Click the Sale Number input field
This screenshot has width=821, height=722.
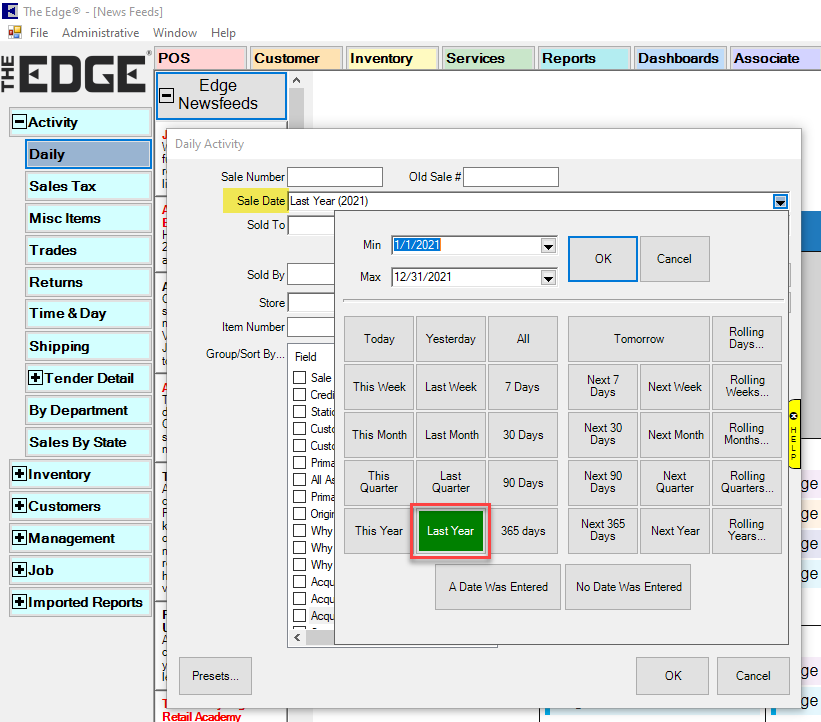[x=334, y=177]
